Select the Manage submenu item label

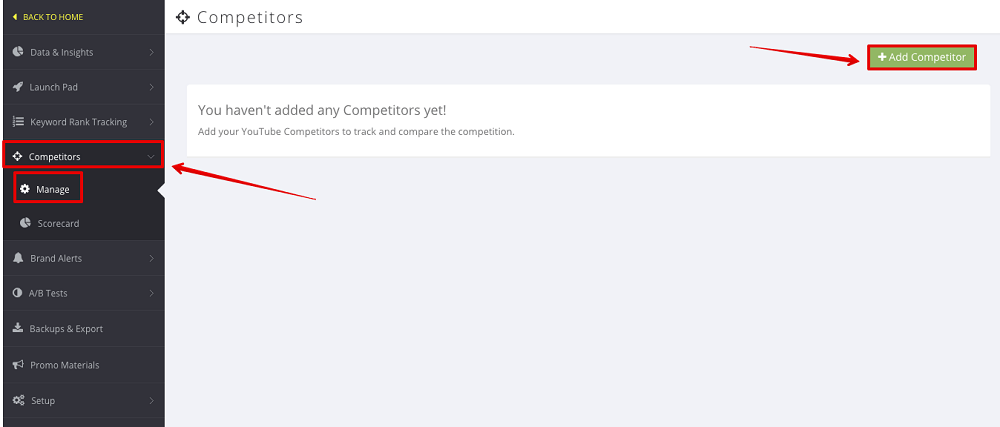pos(53,189)
